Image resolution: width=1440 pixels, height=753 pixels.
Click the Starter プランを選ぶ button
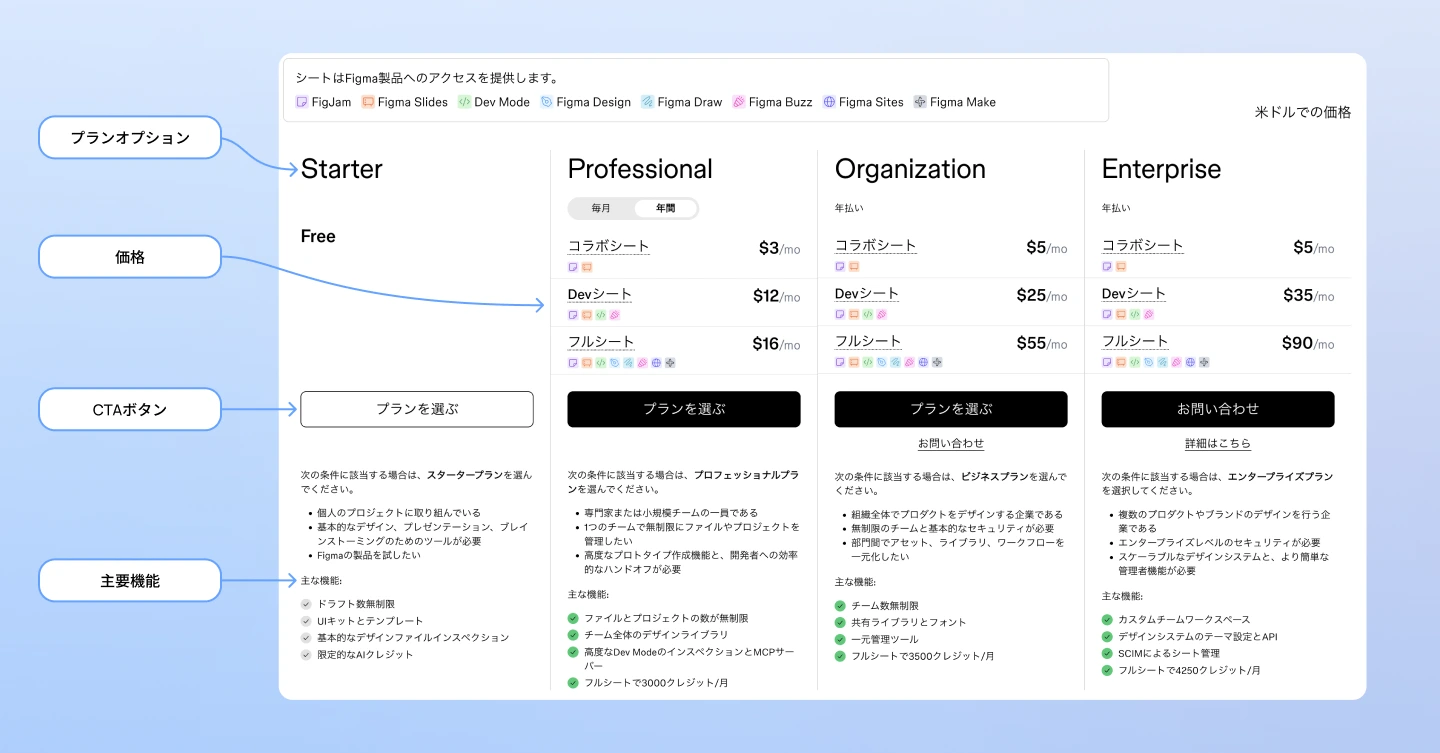pos(416,409)
